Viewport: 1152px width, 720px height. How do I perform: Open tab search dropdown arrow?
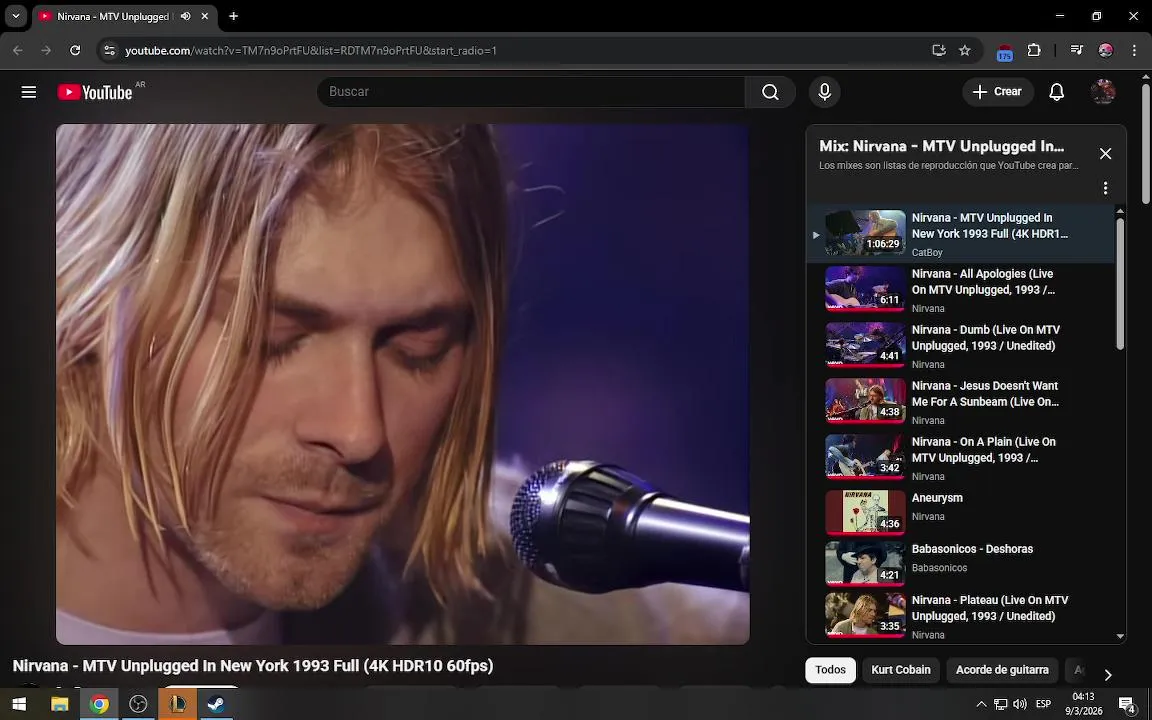(15, 16)
